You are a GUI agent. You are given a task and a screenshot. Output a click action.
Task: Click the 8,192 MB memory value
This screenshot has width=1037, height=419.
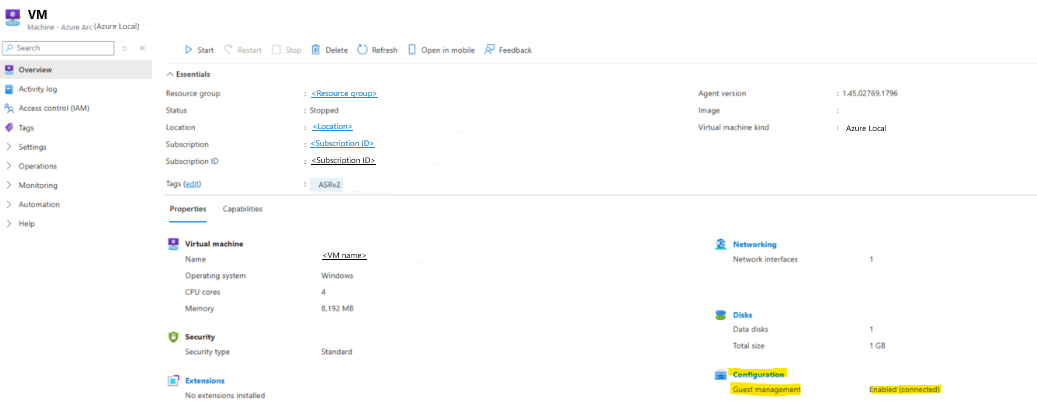point(337,309)
